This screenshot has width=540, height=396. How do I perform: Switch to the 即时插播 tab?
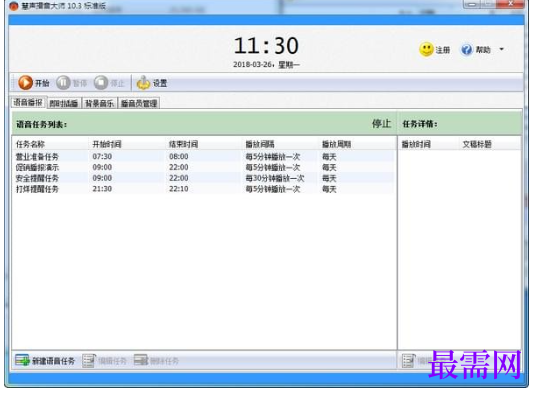pyautogui.click(x=63, y=103)
